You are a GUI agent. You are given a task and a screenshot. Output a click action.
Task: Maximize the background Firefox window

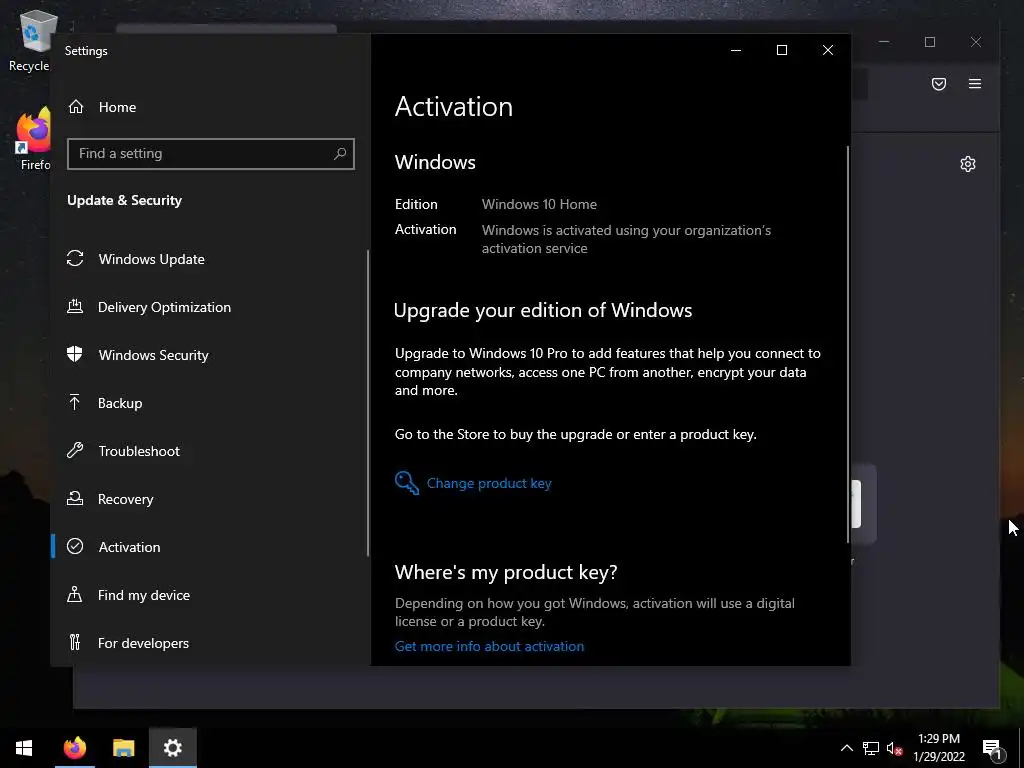pos(930,42)
